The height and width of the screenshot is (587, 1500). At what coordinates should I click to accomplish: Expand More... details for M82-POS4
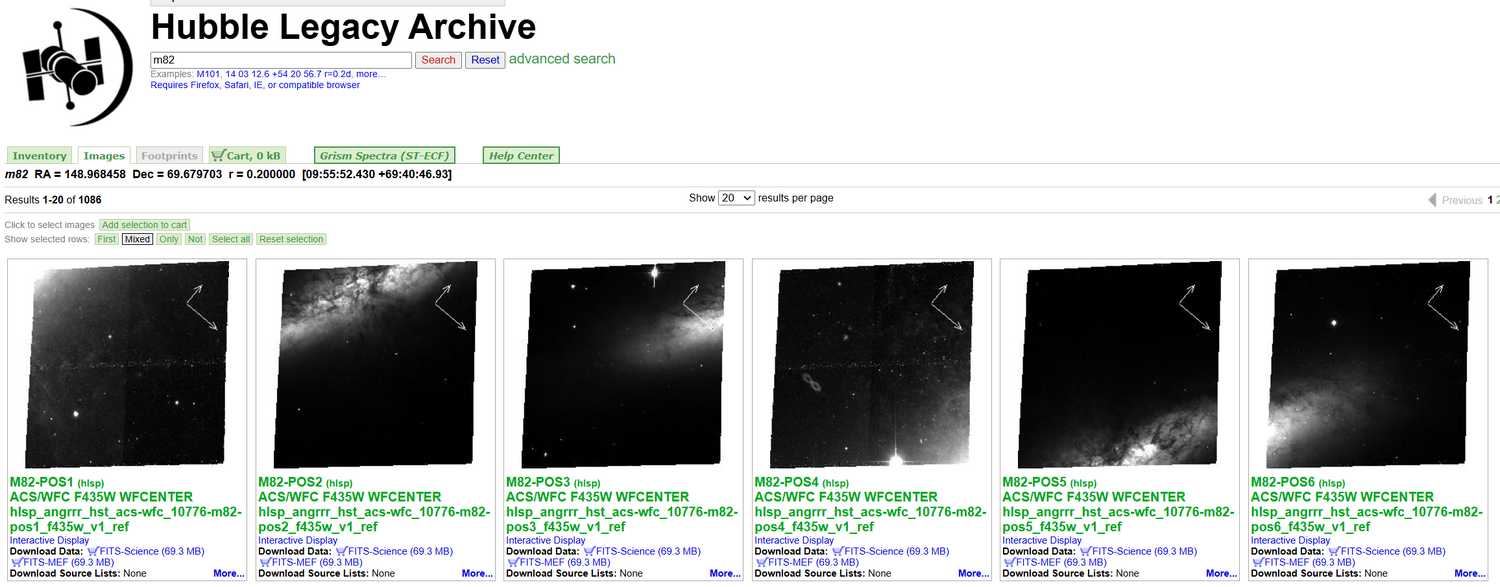click(x=973, y=574)
